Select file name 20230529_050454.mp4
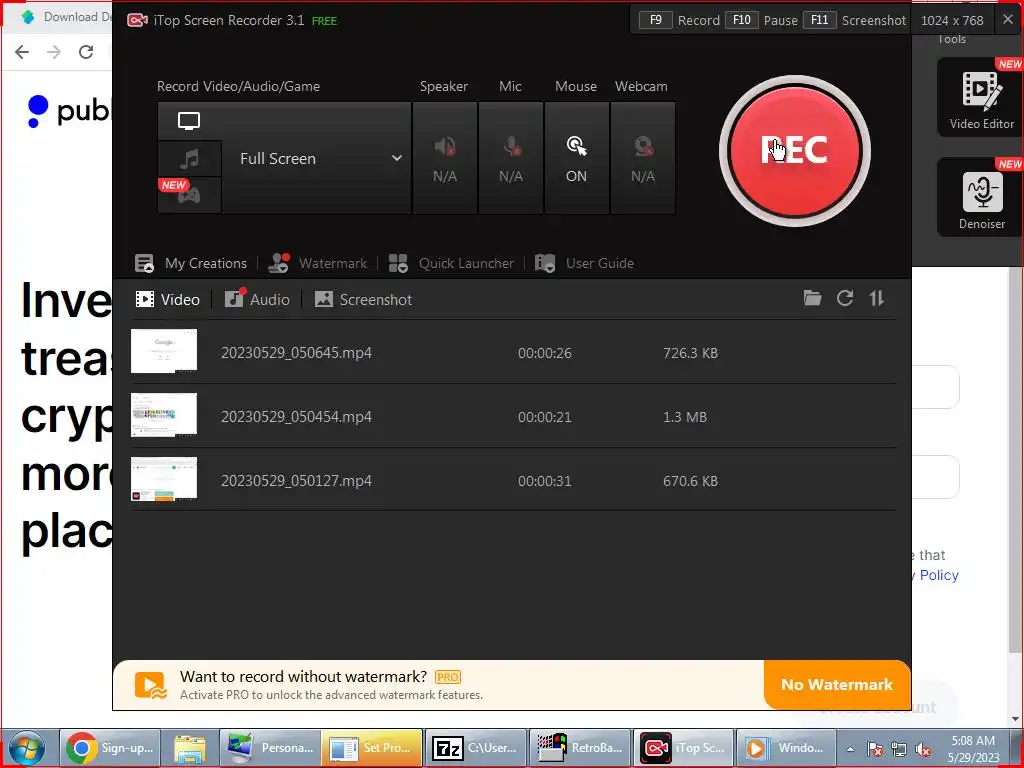Image resolution: width=1024 pixels, height=768 pixels. pyautogui.click(x=296, y=417)
